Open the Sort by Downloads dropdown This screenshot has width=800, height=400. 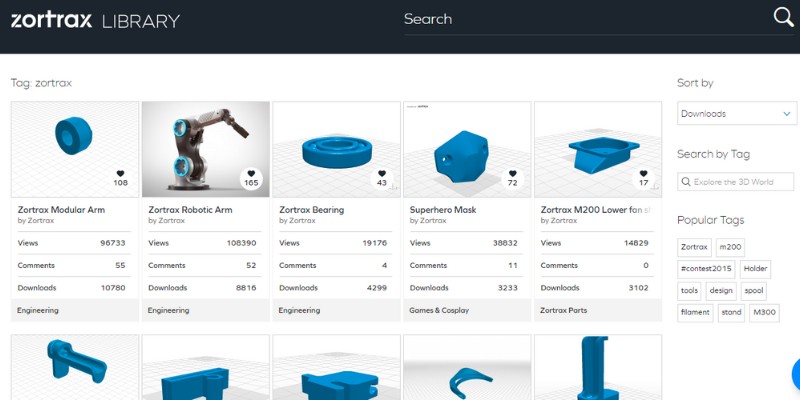[737, 114]
